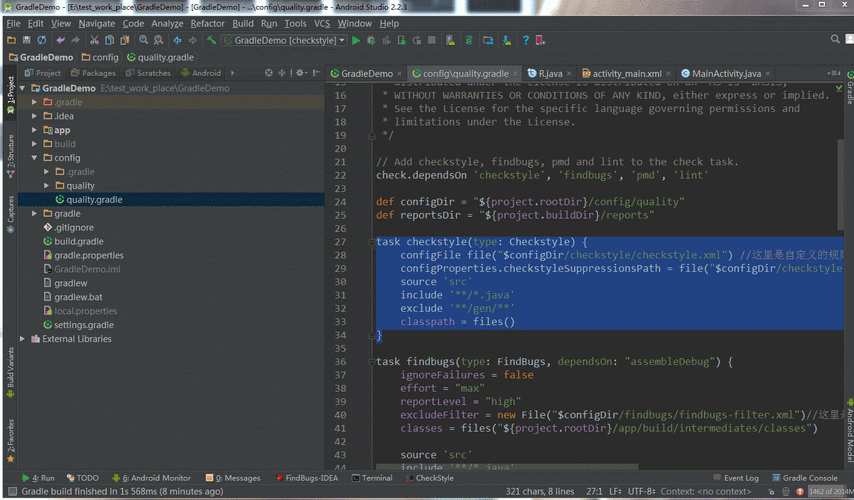Open the Event Log
The image size is (854, 500).
(736, 478)
